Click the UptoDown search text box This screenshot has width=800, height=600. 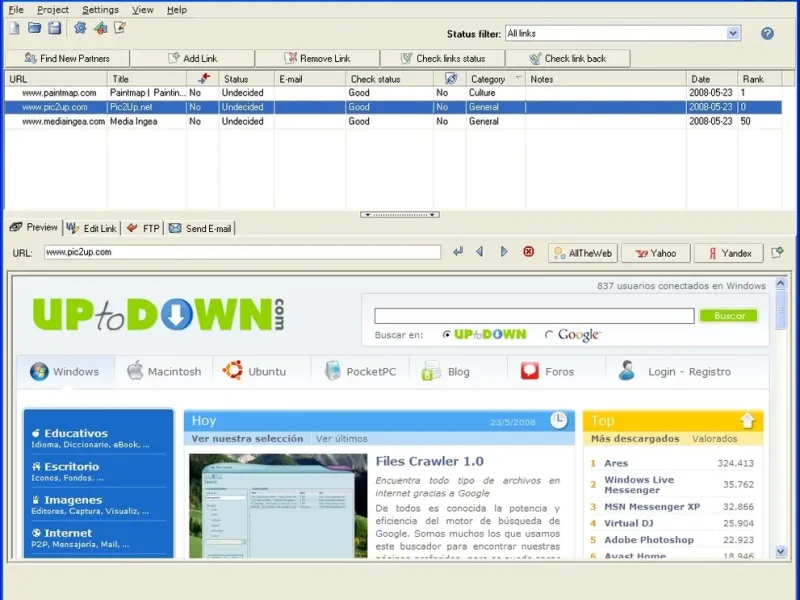click(534, 316)
